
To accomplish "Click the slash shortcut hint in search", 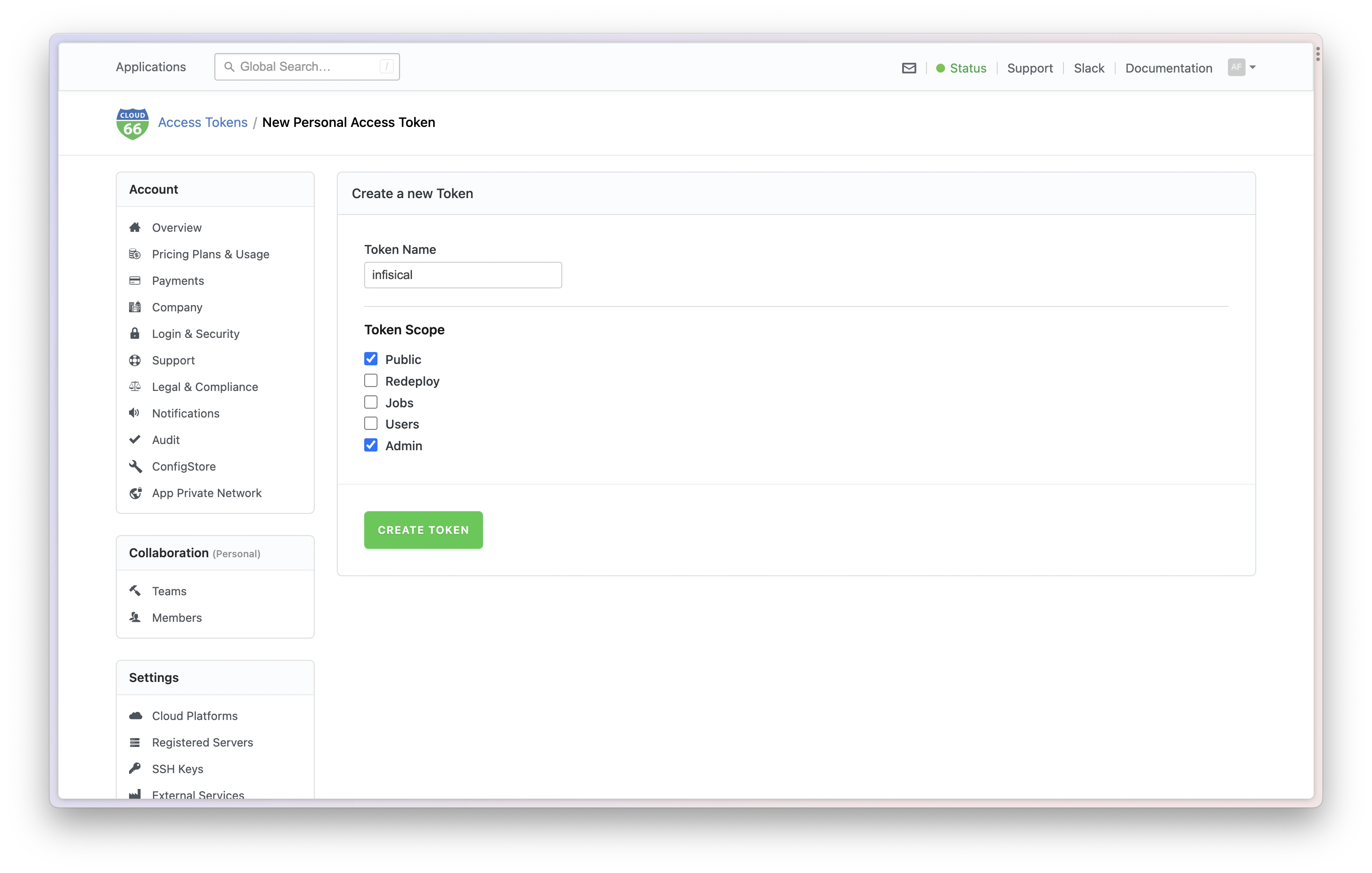I will tap(386, 67).
